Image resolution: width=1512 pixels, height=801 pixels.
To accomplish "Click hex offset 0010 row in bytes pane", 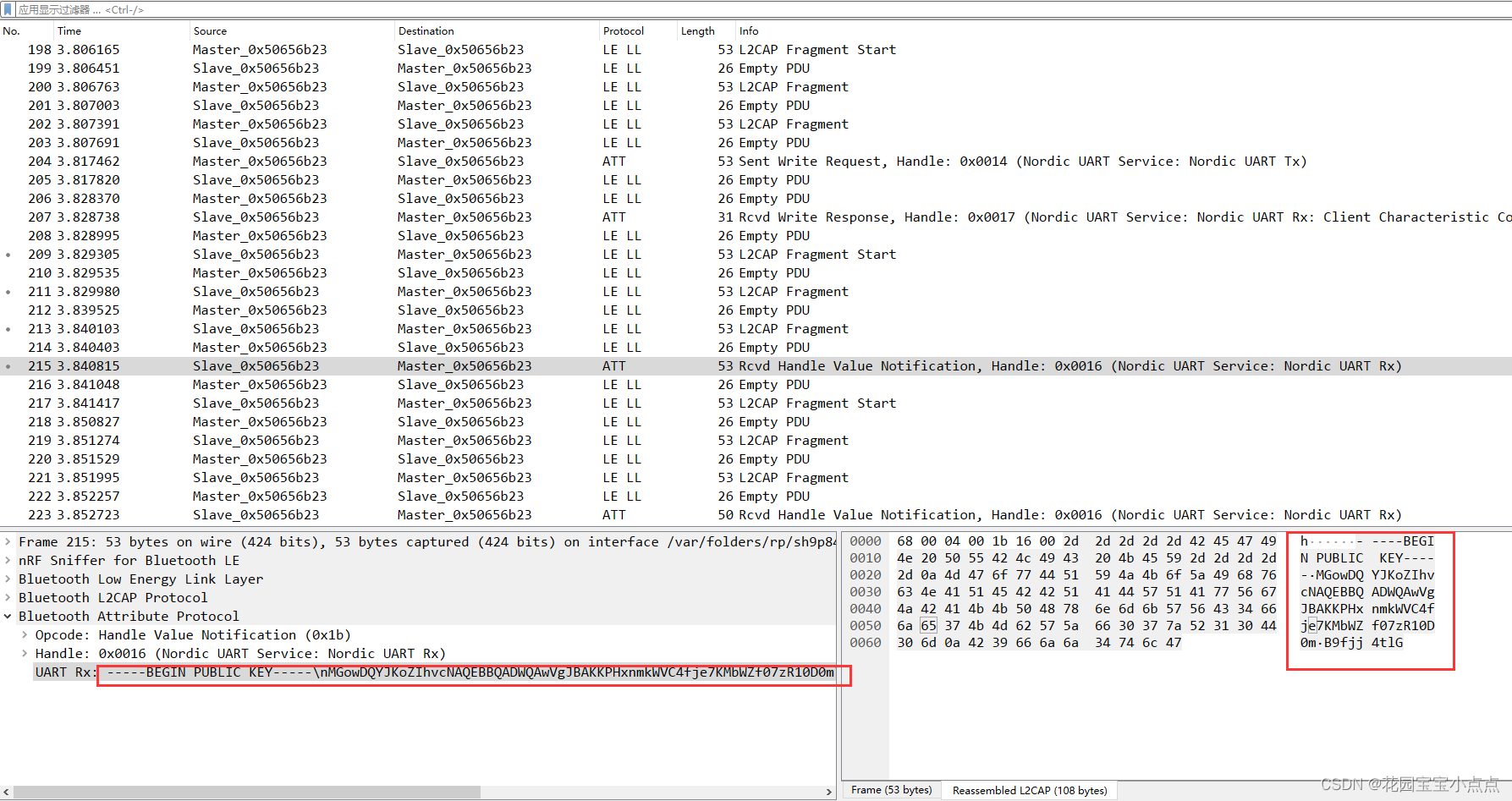I will [866, 558].
